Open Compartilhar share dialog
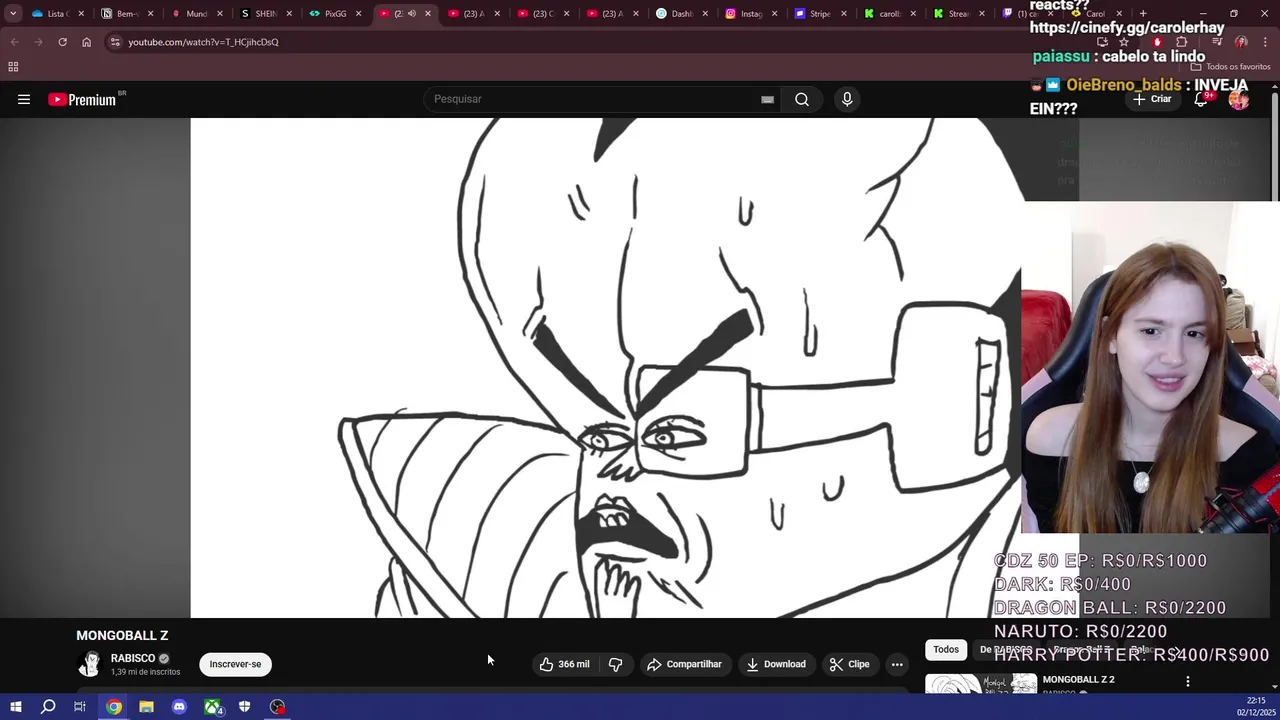This screenshot has width=1280, height=720. 684,664
